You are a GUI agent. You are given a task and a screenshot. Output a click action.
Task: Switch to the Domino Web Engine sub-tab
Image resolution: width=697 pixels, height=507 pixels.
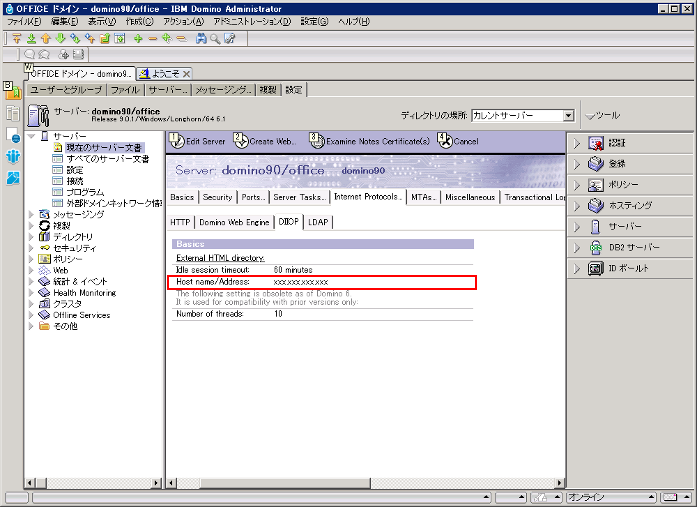click(x=234, y=222)
